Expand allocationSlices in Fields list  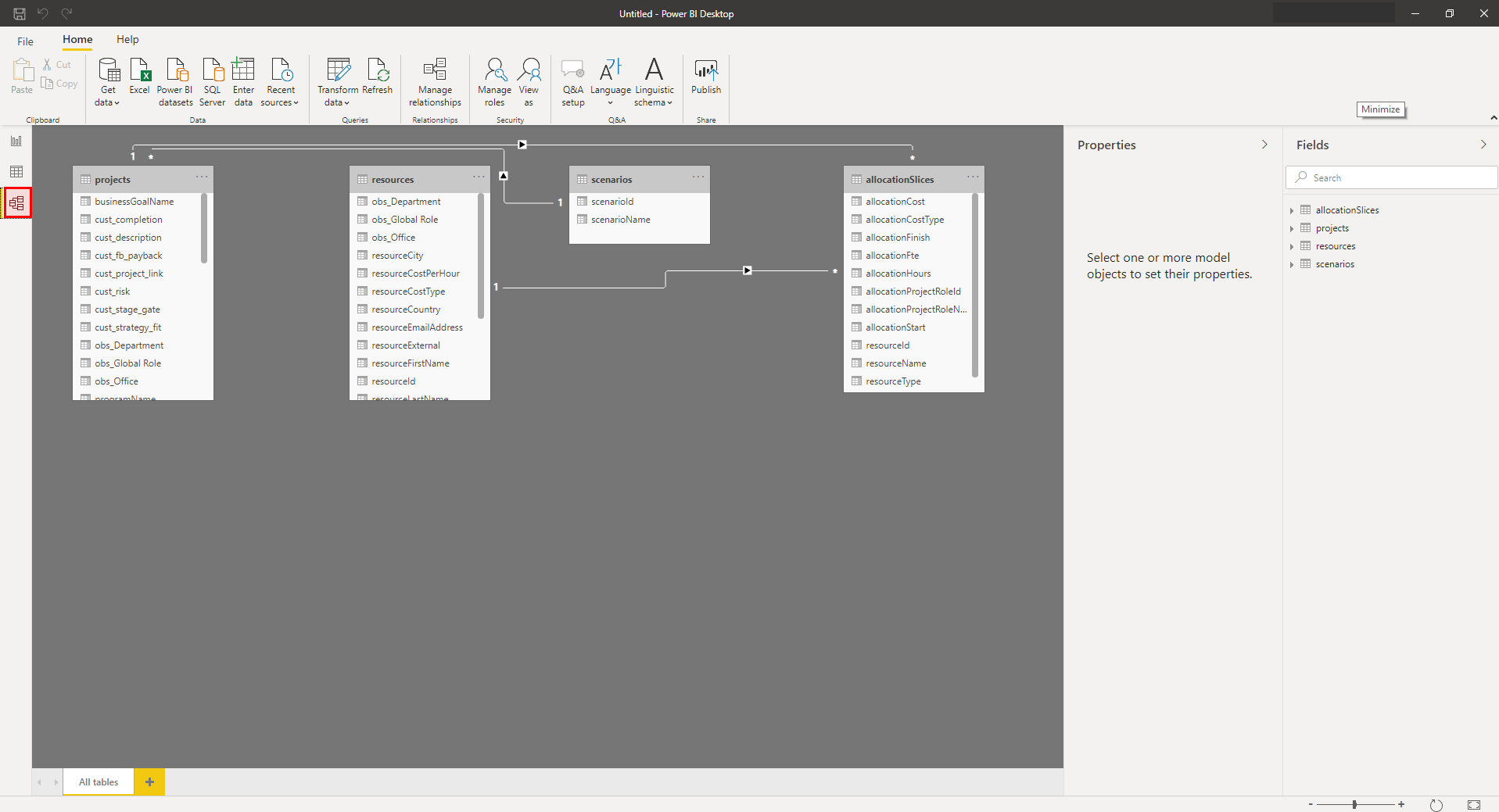point(1292,211)
